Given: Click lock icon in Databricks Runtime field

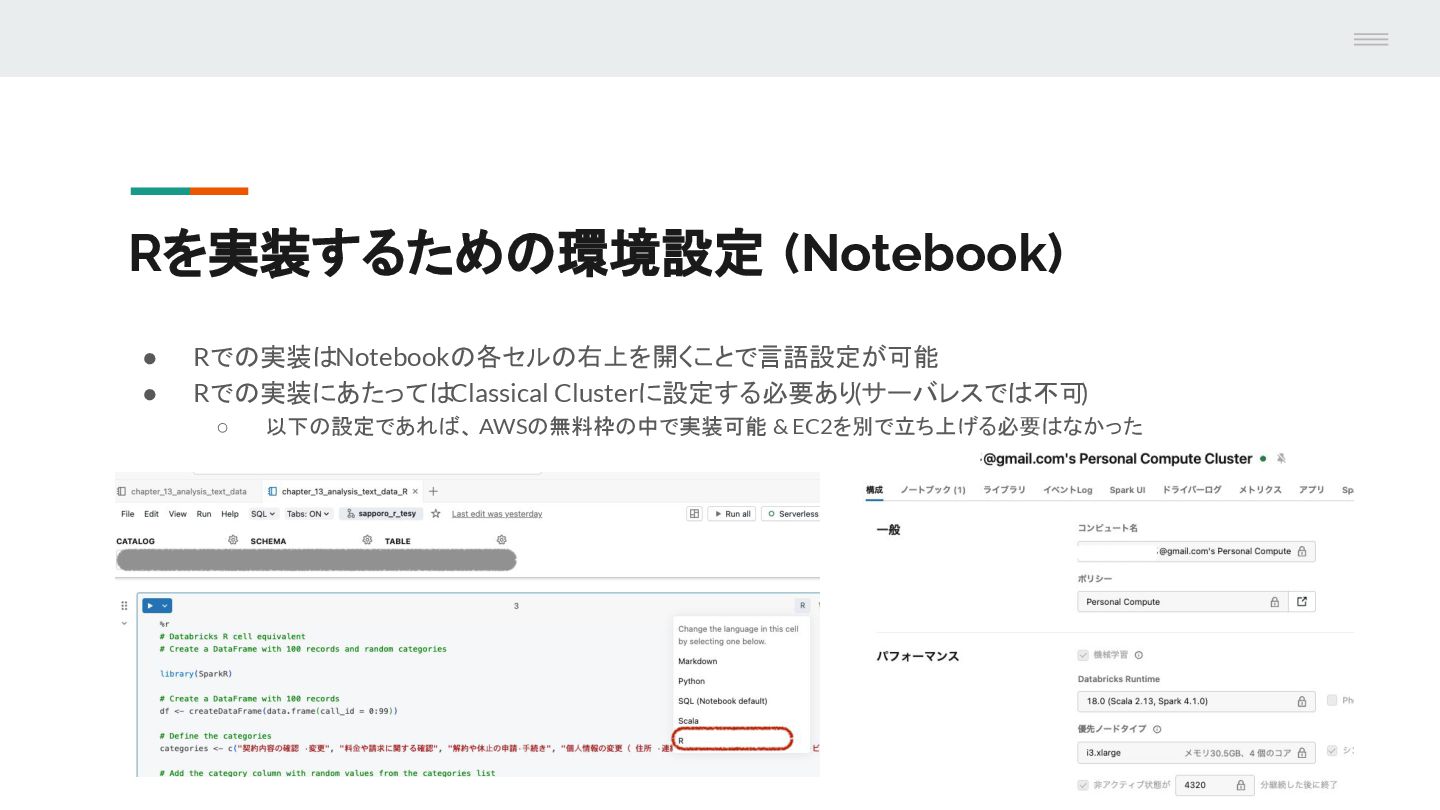Looking at the screenshot, I should point(1301,701).
